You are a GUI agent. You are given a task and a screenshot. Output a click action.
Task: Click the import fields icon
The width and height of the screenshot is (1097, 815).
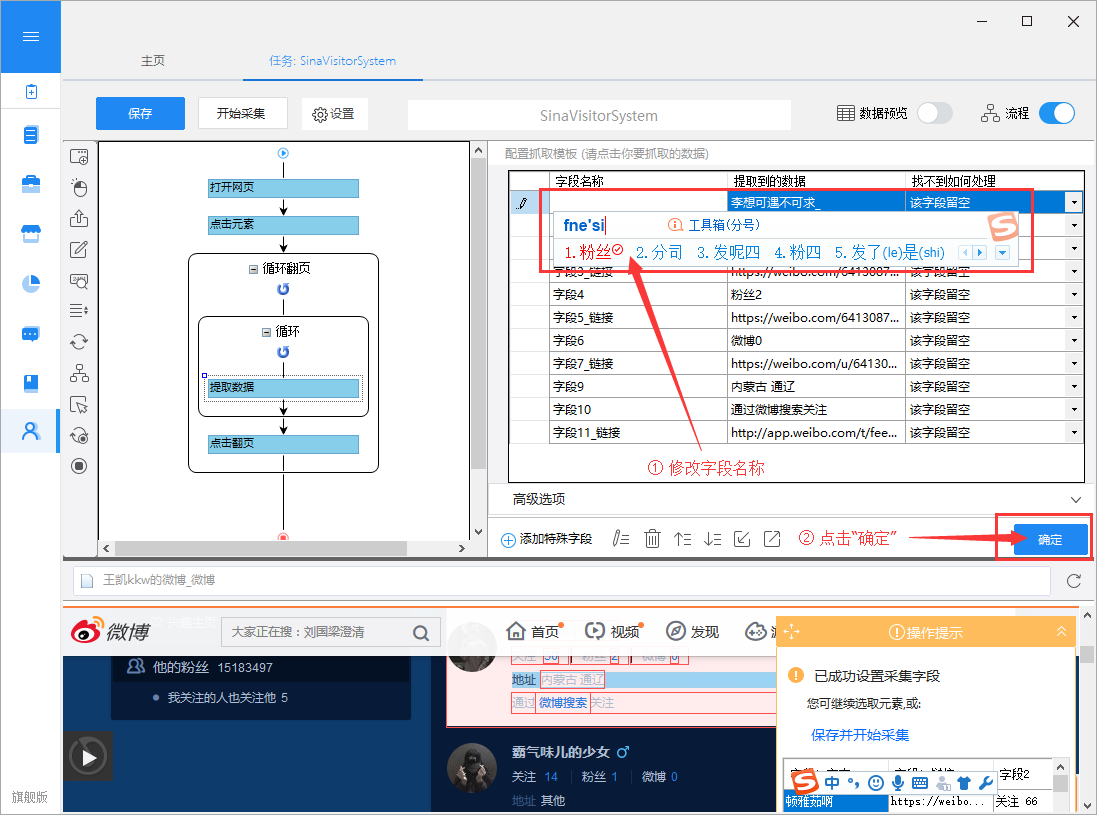pyautogui.click(x=742, y=538)
